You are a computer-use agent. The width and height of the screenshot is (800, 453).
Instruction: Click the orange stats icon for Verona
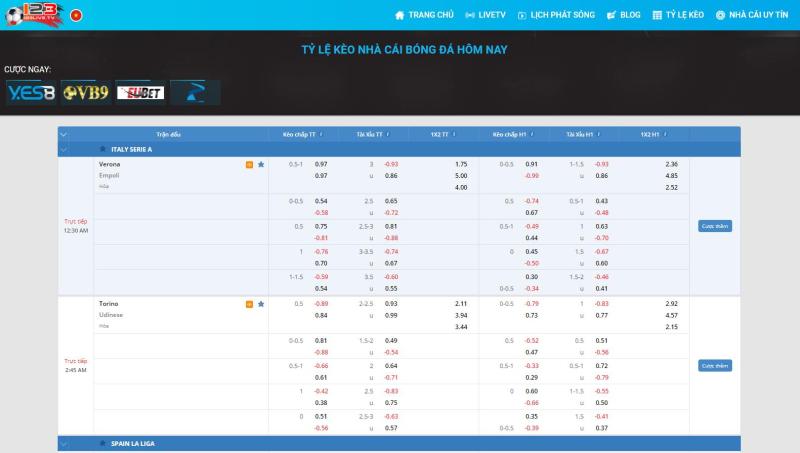click(x=249, y=164)
